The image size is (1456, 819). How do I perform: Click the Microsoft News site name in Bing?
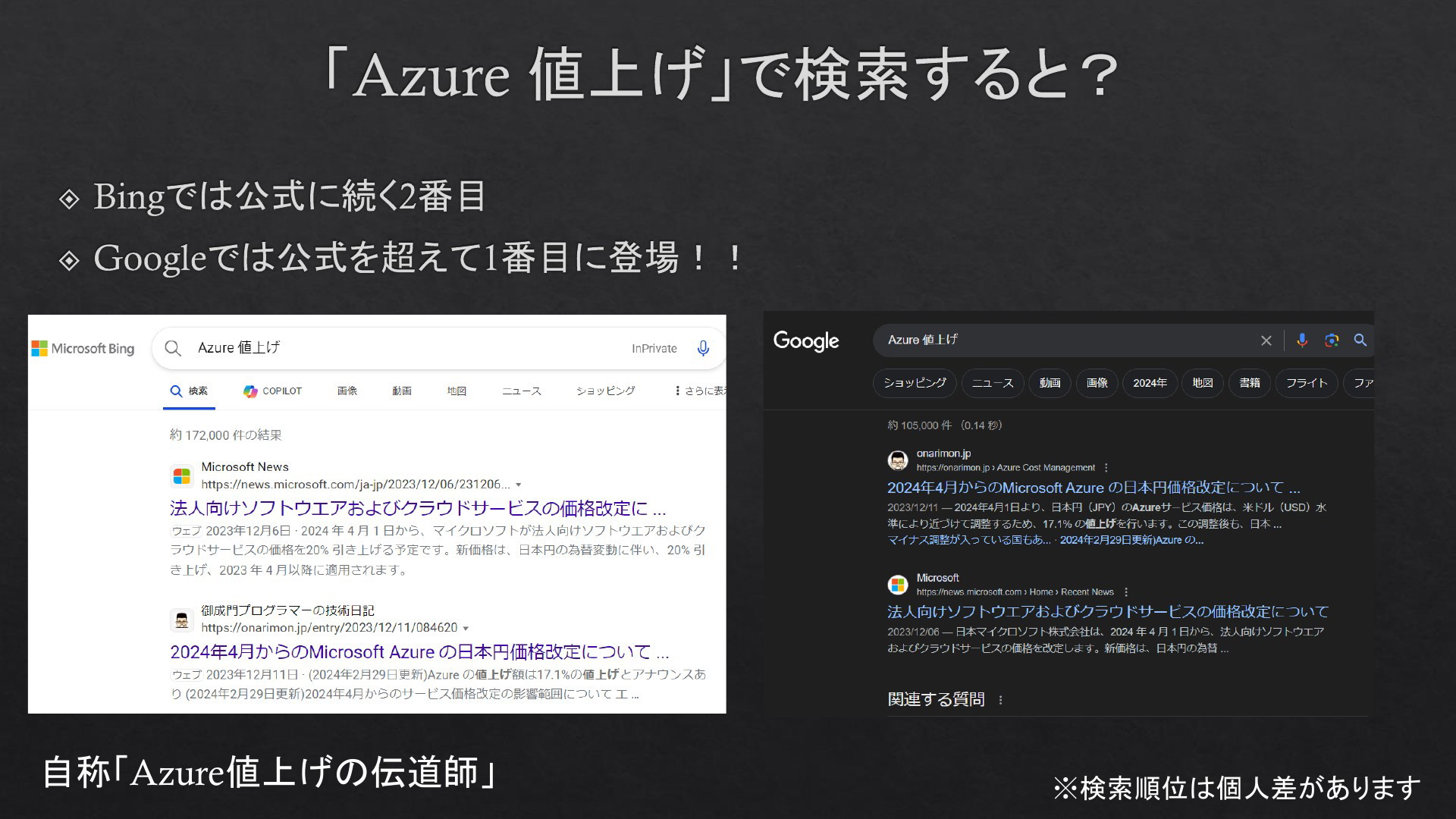(x=245, y=467)
